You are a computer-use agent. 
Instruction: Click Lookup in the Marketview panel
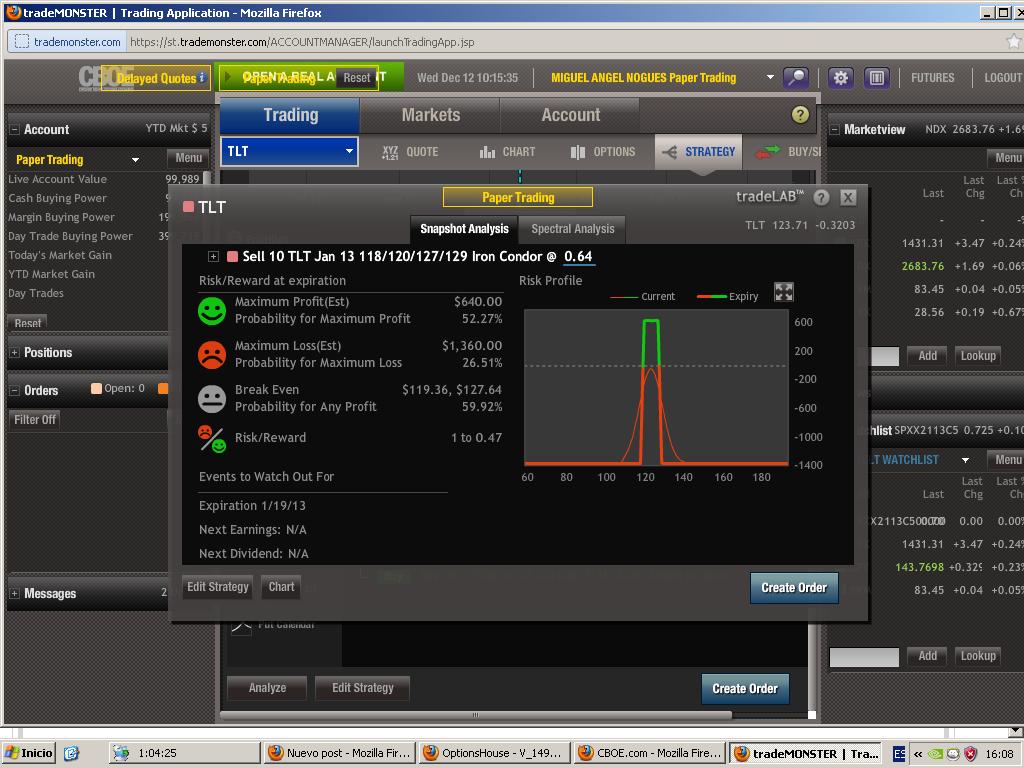[x=978, y=356]
